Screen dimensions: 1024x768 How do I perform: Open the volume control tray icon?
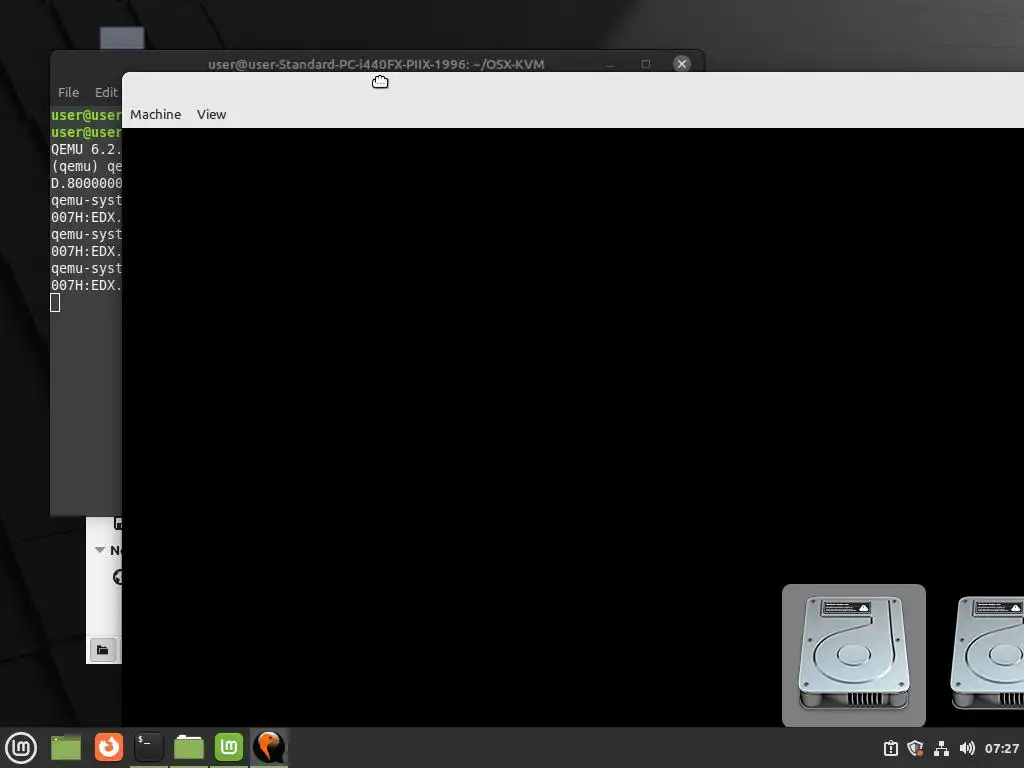[967, 748]
